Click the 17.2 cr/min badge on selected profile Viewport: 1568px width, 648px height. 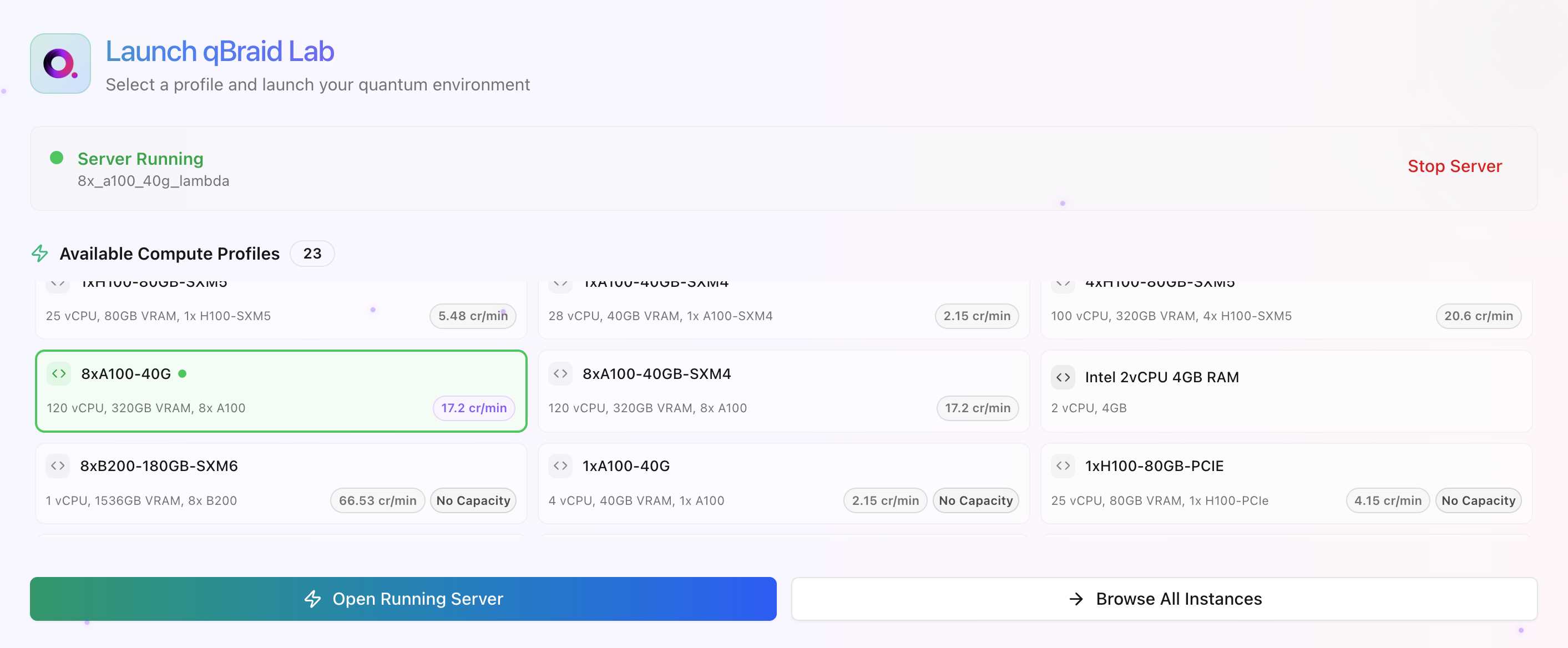coord(474,408)
